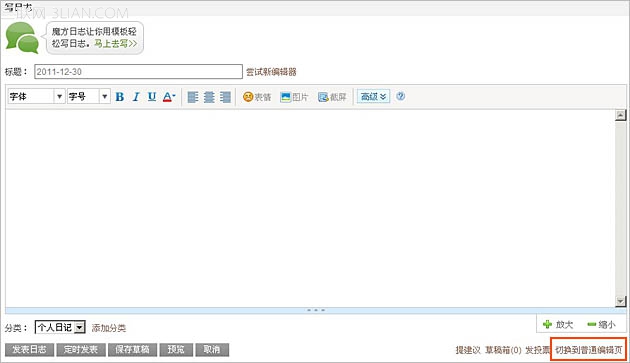Open the 字号 font size dropdown

(x=89, y=96)
